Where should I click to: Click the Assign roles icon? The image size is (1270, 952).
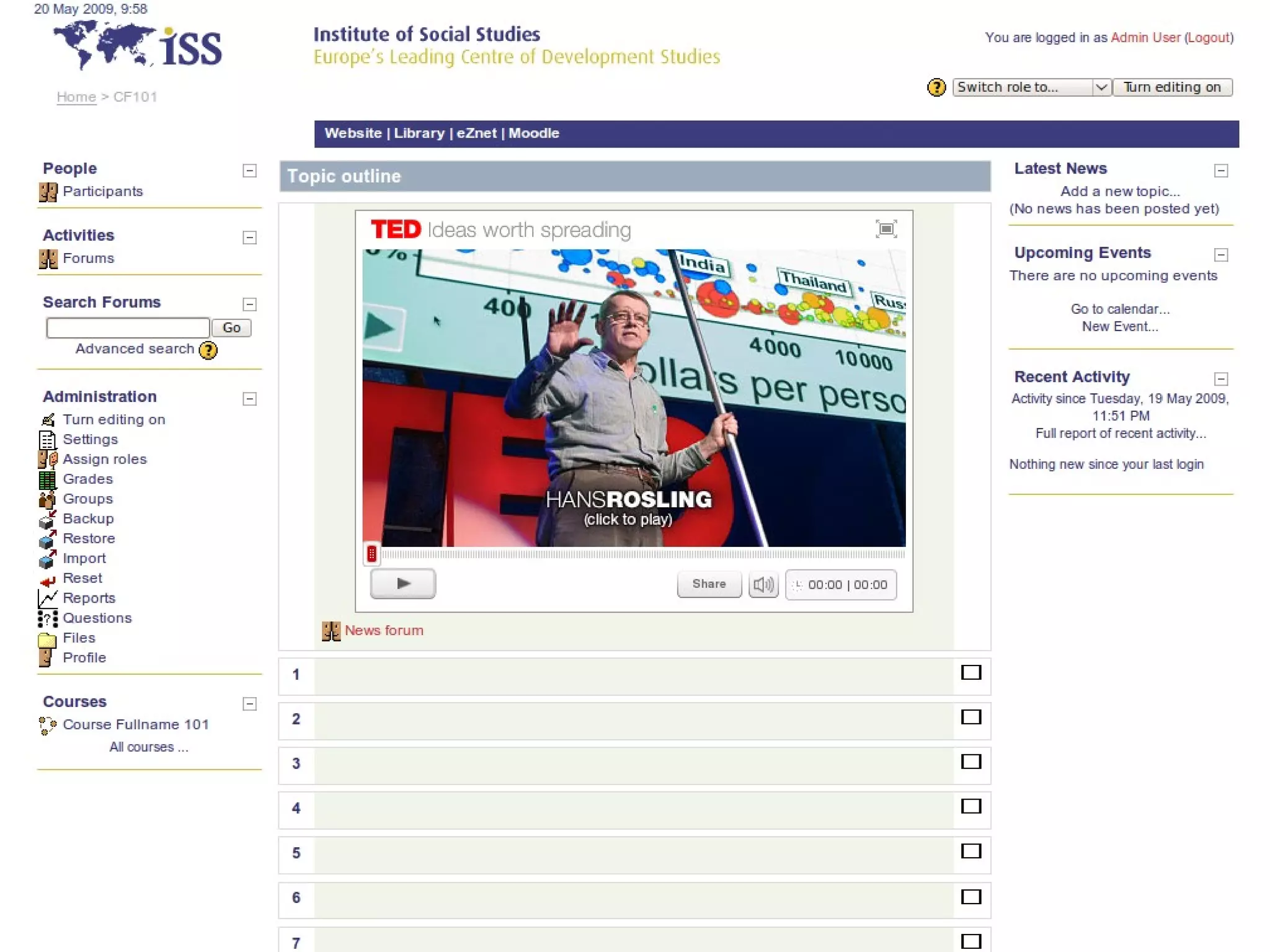coord(48,460)
